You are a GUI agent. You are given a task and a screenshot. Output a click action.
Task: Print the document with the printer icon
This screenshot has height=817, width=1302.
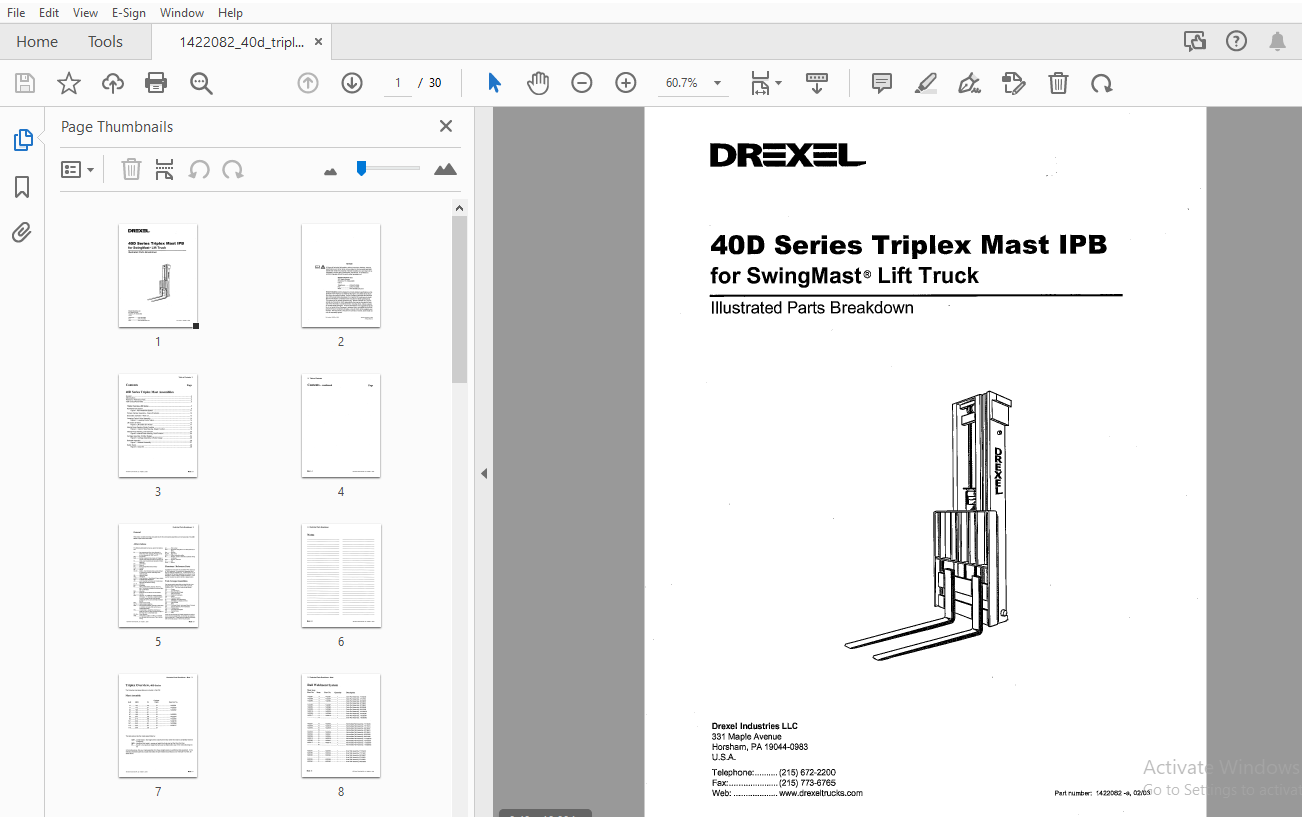pos(156,83)
